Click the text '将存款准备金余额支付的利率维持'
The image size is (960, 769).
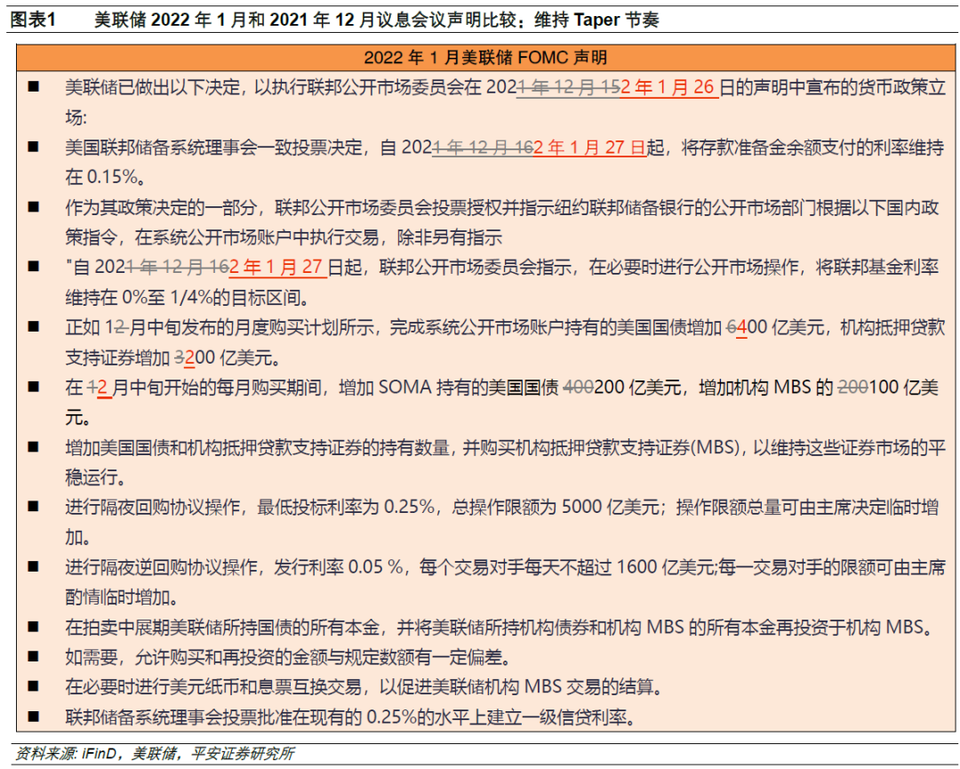point(813,148)
